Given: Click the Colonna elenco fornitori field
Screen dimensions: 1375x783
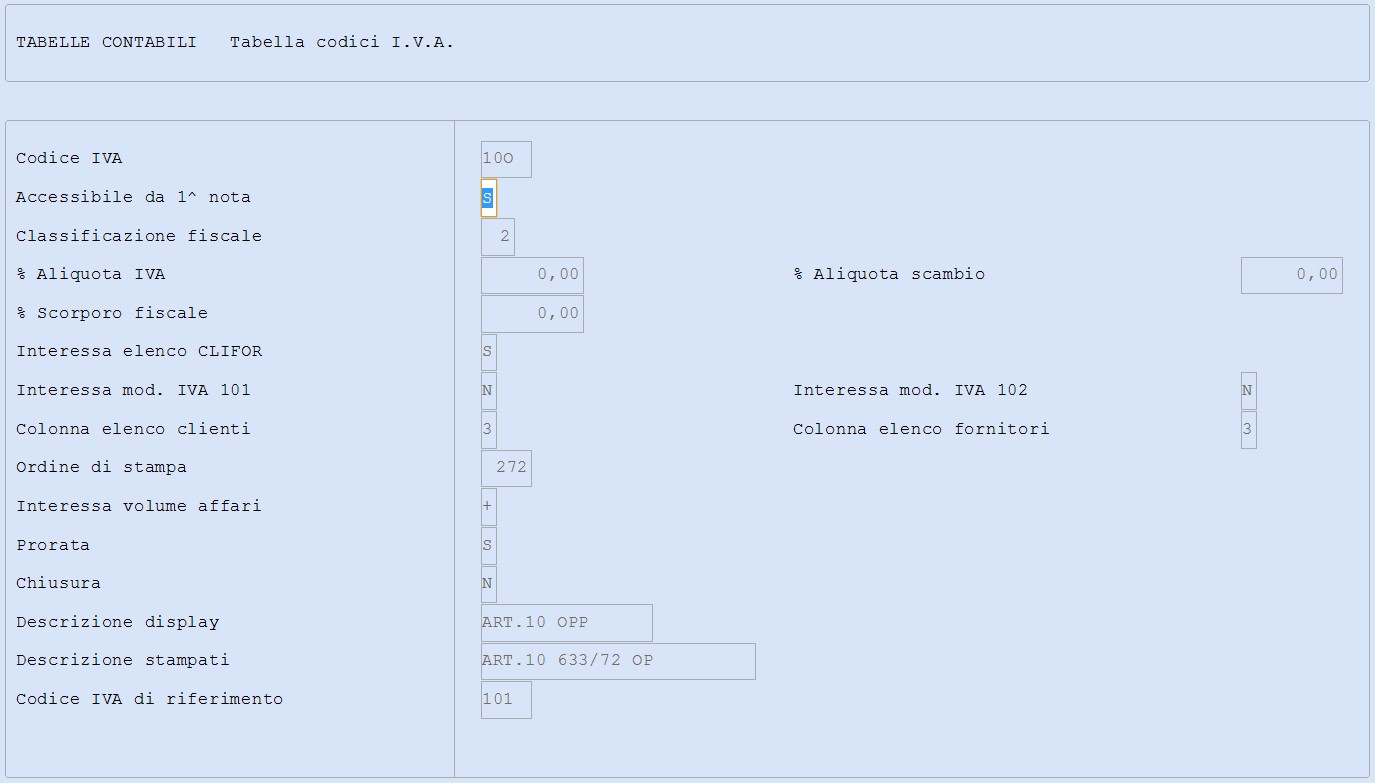Looking at the screenshot, I should coord(1248,430).
